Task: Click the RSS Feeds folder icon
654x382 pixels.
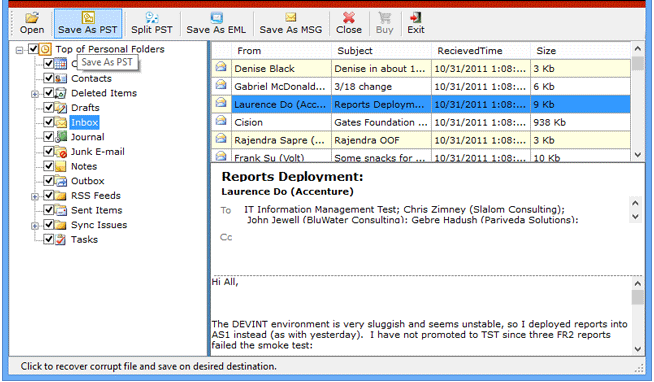Action: pyautogui.click(x=60, y=195)
